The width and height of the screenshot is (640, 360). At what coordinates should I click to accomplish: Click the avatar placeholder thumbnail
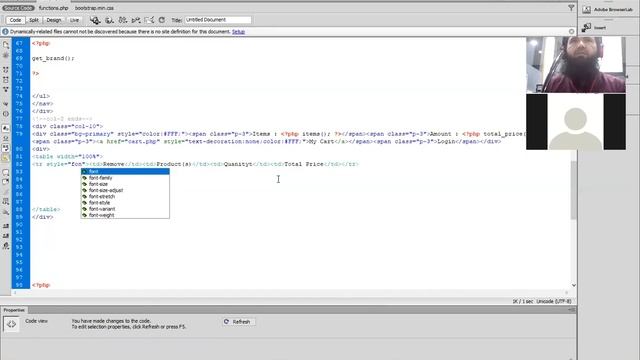click(x=576, y=122)
